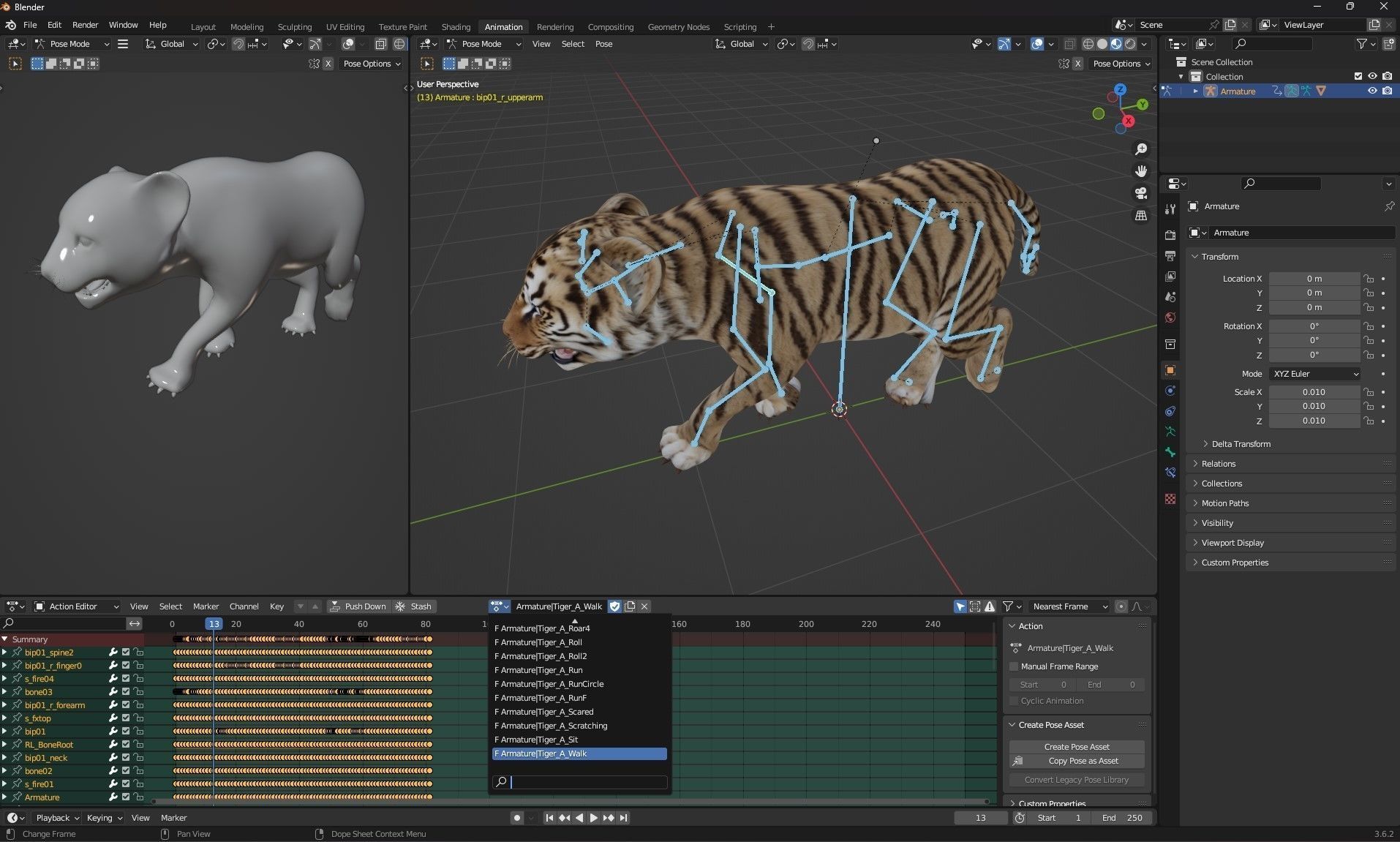Switch to the Sculpting workspace tab
The height and width of the screenshot is (842, 1400).
tap(294, 27)
